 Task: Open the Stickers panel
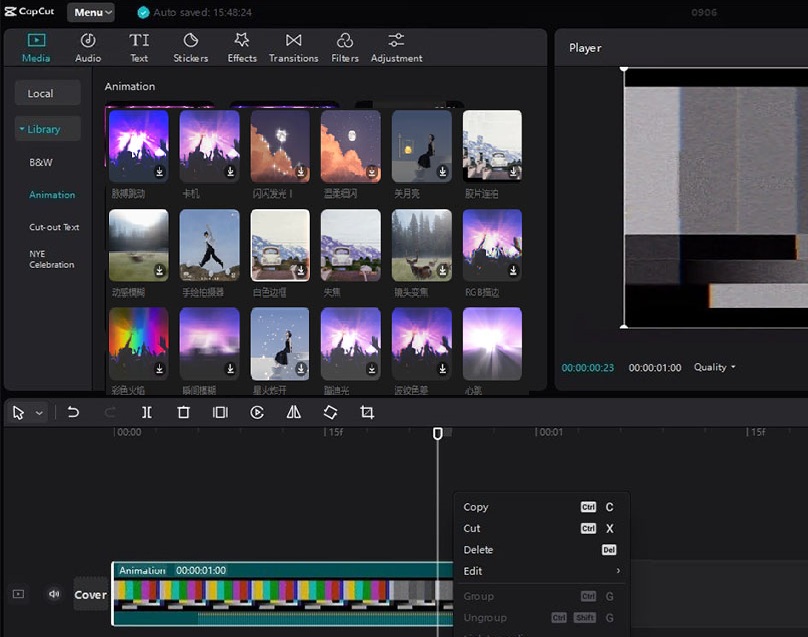[190, 46]
